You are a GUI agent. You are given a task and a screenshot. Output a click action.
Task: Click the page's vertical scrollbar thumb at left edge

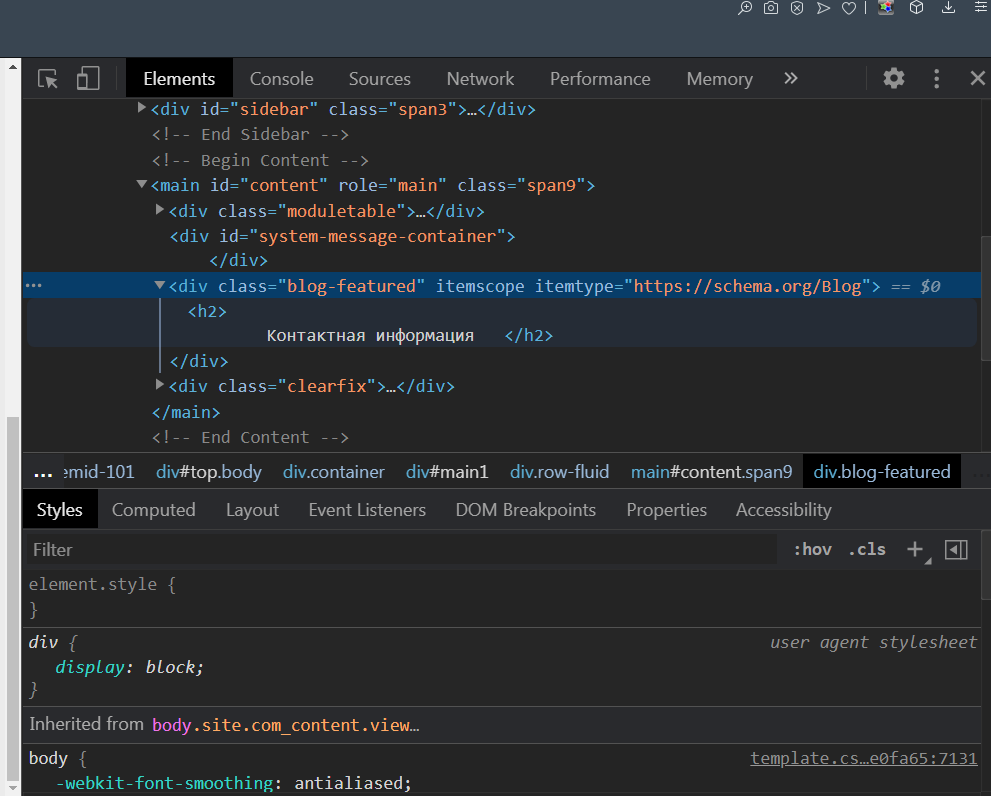[x=13, y=599]
